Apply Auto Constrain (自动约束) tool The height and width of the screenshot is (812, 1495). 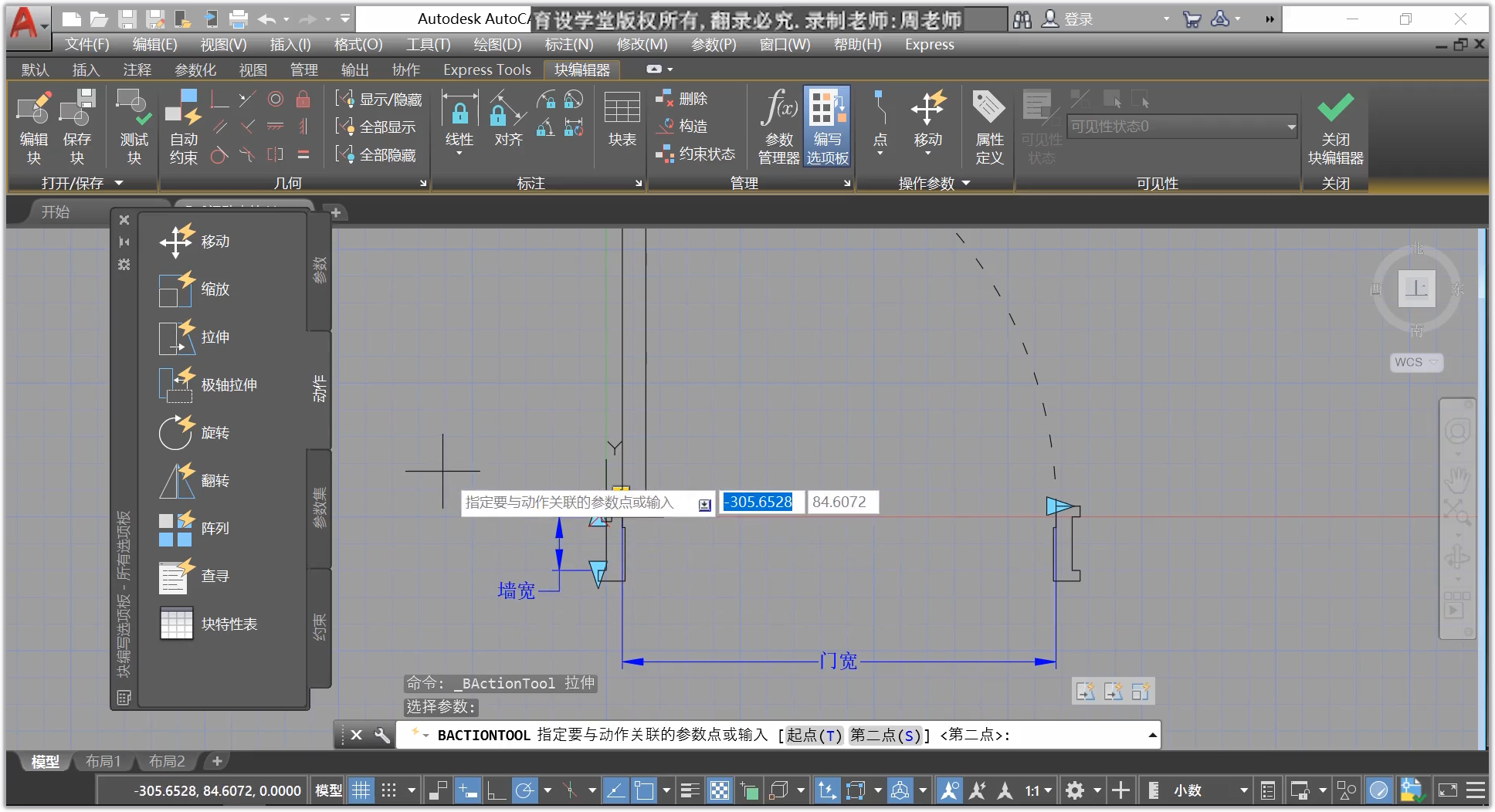pyautogui.click(x=184, y=127)
